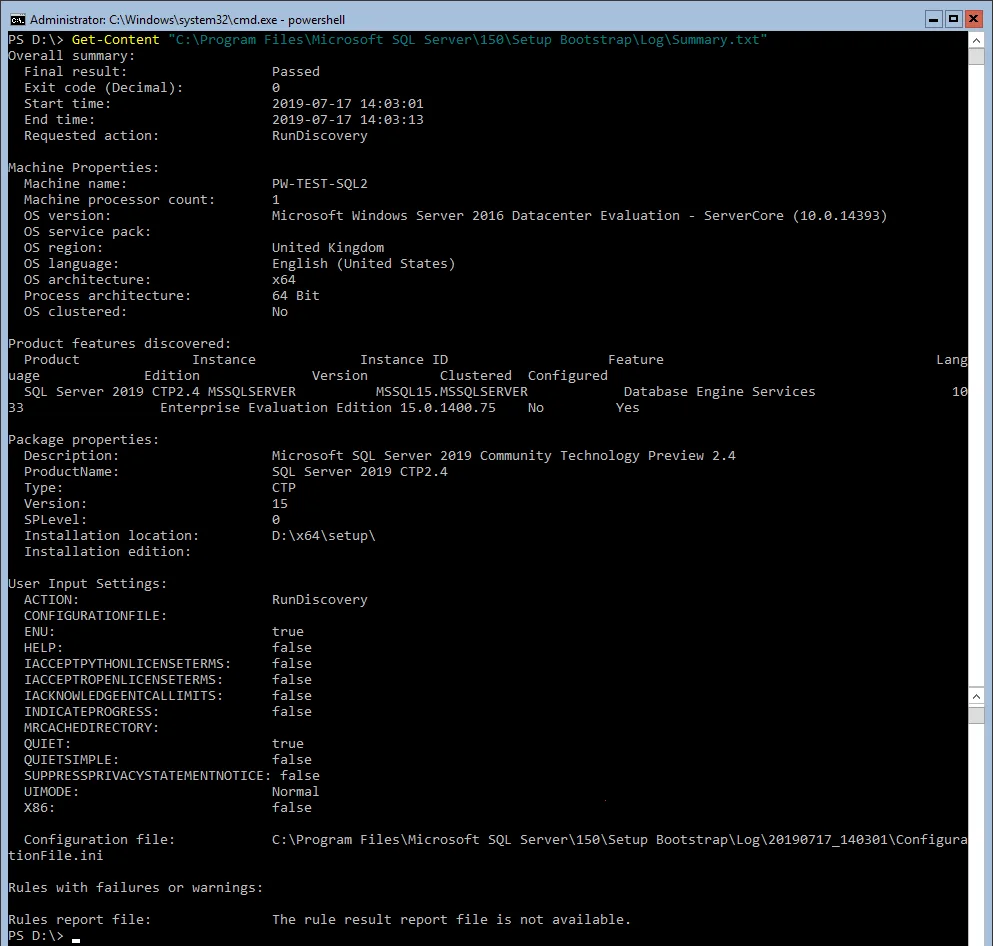
Task: Click 'RunDiscovery' beside ACTION
Action: coord(320,600)
